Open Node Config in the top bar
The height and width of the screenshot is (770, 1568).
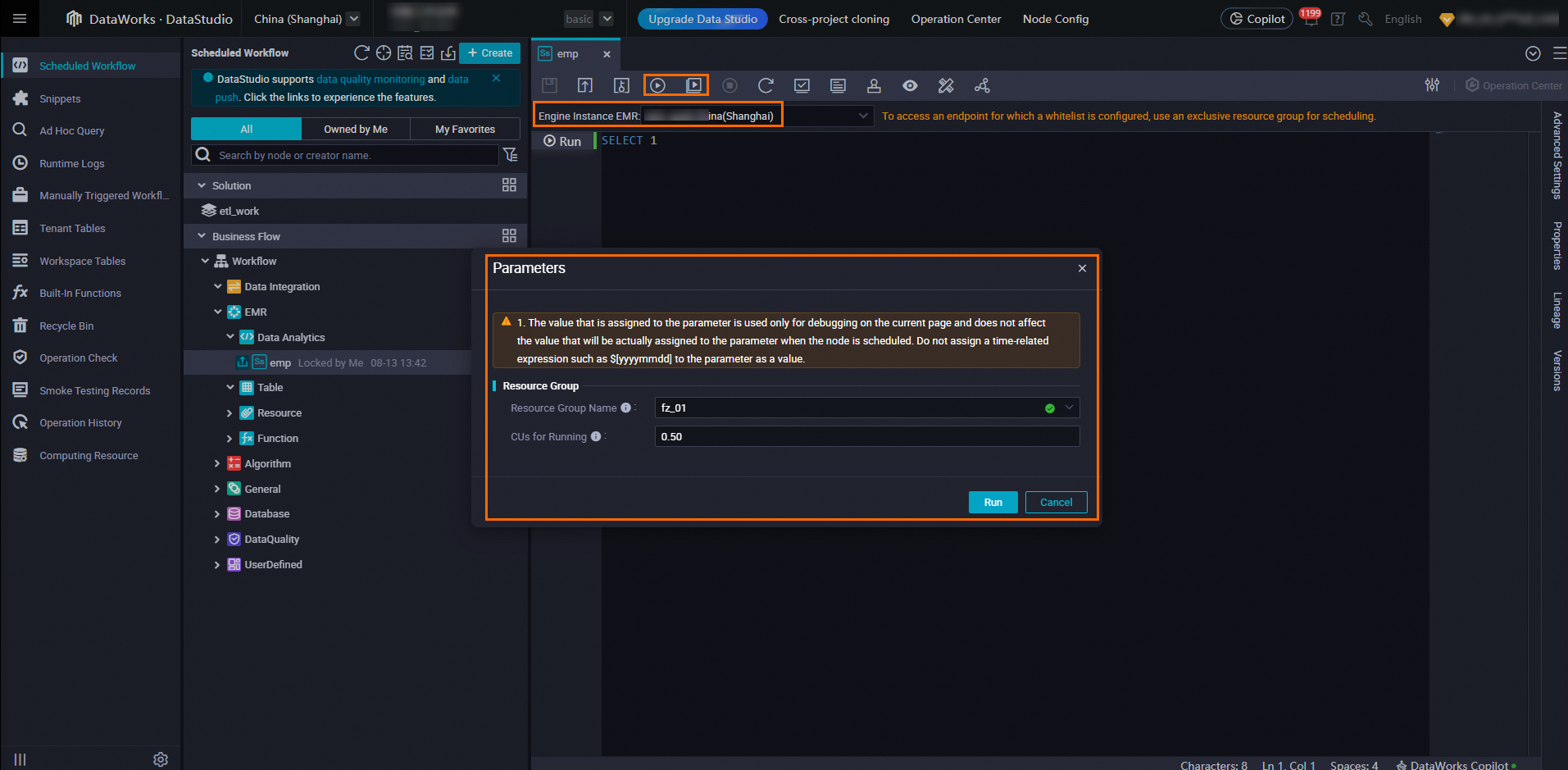click(1056, 19)
